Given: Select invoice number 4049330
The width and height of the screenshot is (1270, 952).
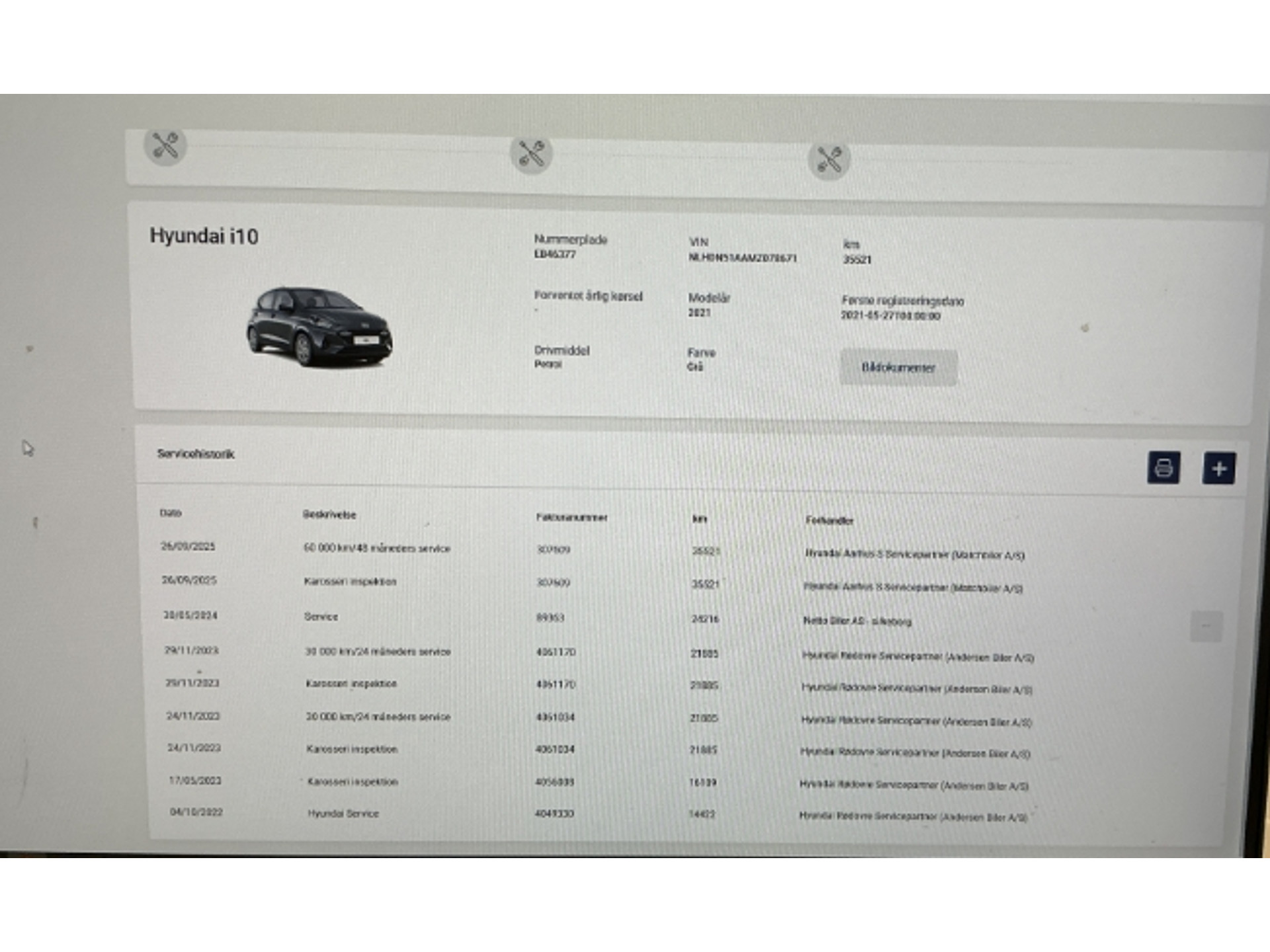Looking at the screenshot, I should pyautogui.click(x=554, y=813).
